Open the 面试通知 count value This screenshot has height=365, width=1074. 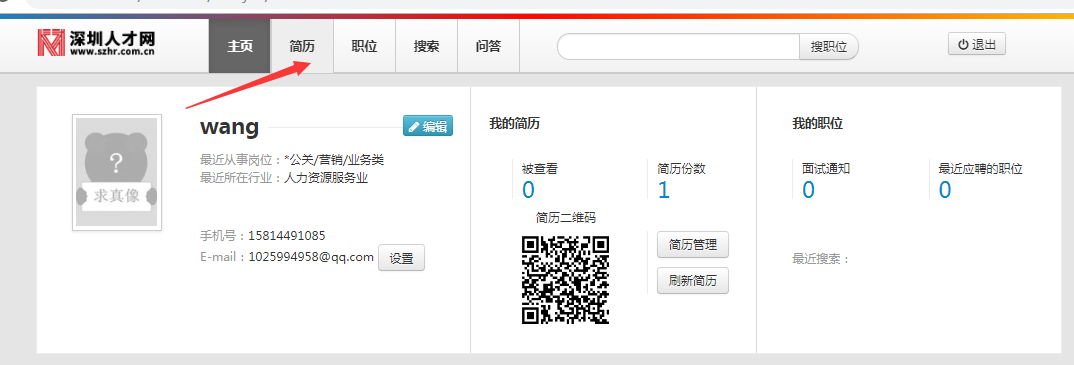coord(808,190)
